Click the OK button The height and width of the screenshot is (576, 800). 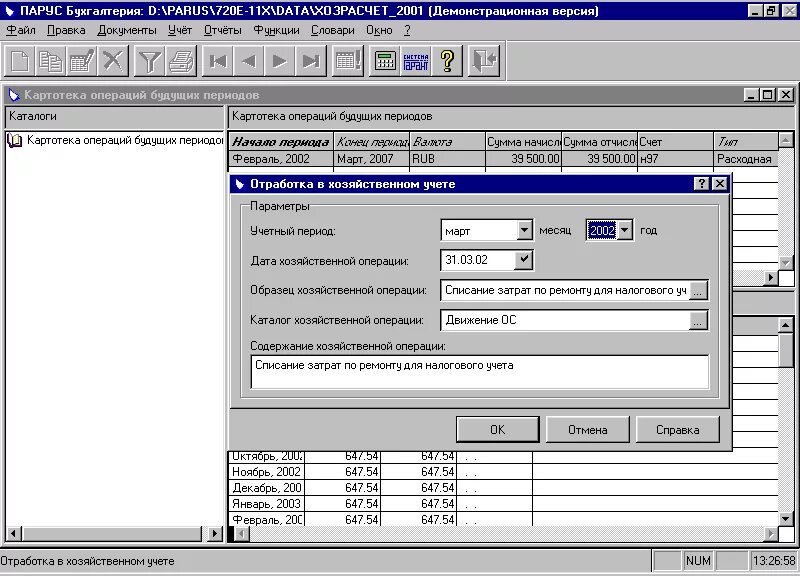[497, 430]
